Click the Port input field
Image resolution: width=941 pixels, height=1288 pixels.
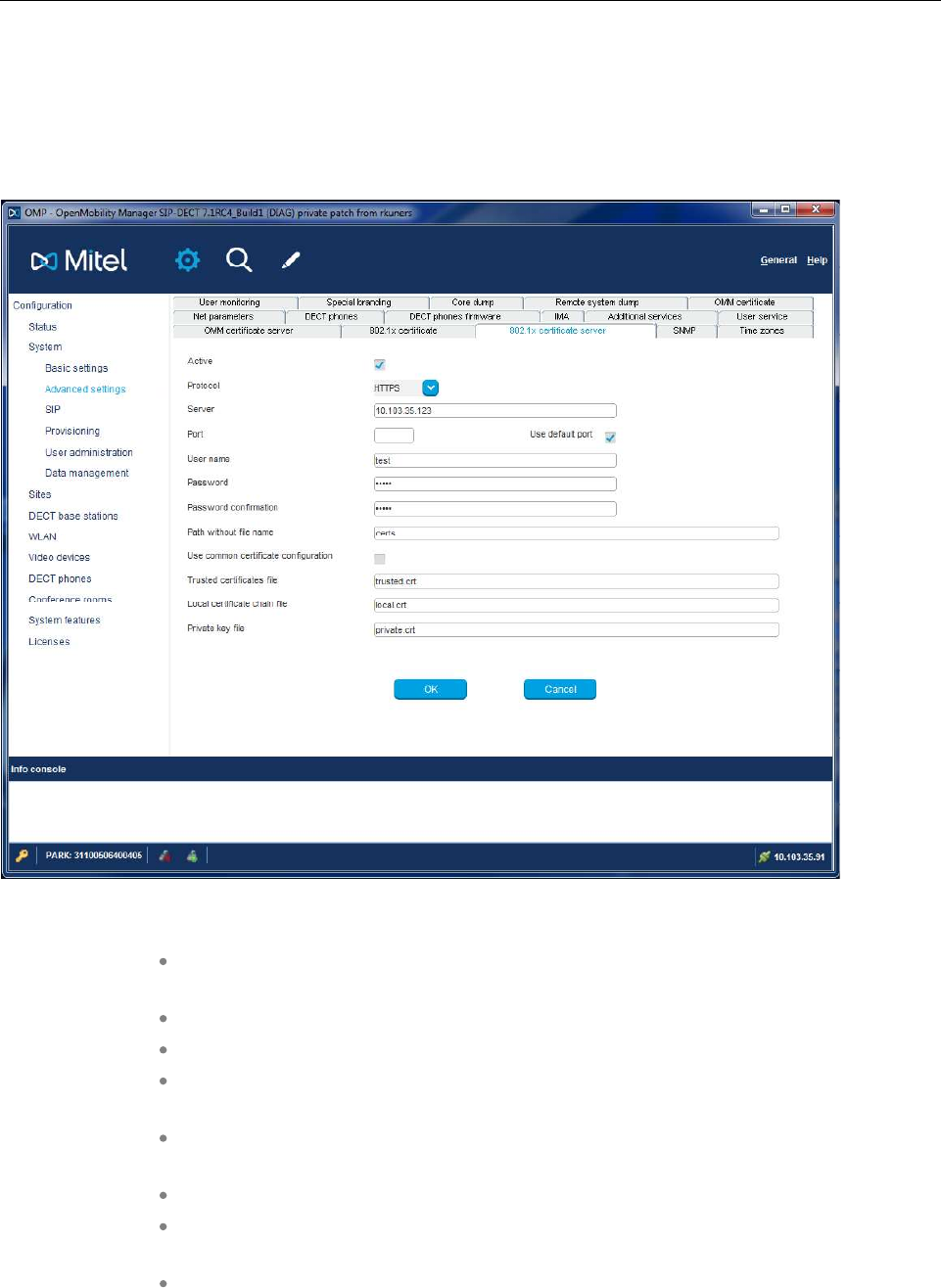coord(394,436)
